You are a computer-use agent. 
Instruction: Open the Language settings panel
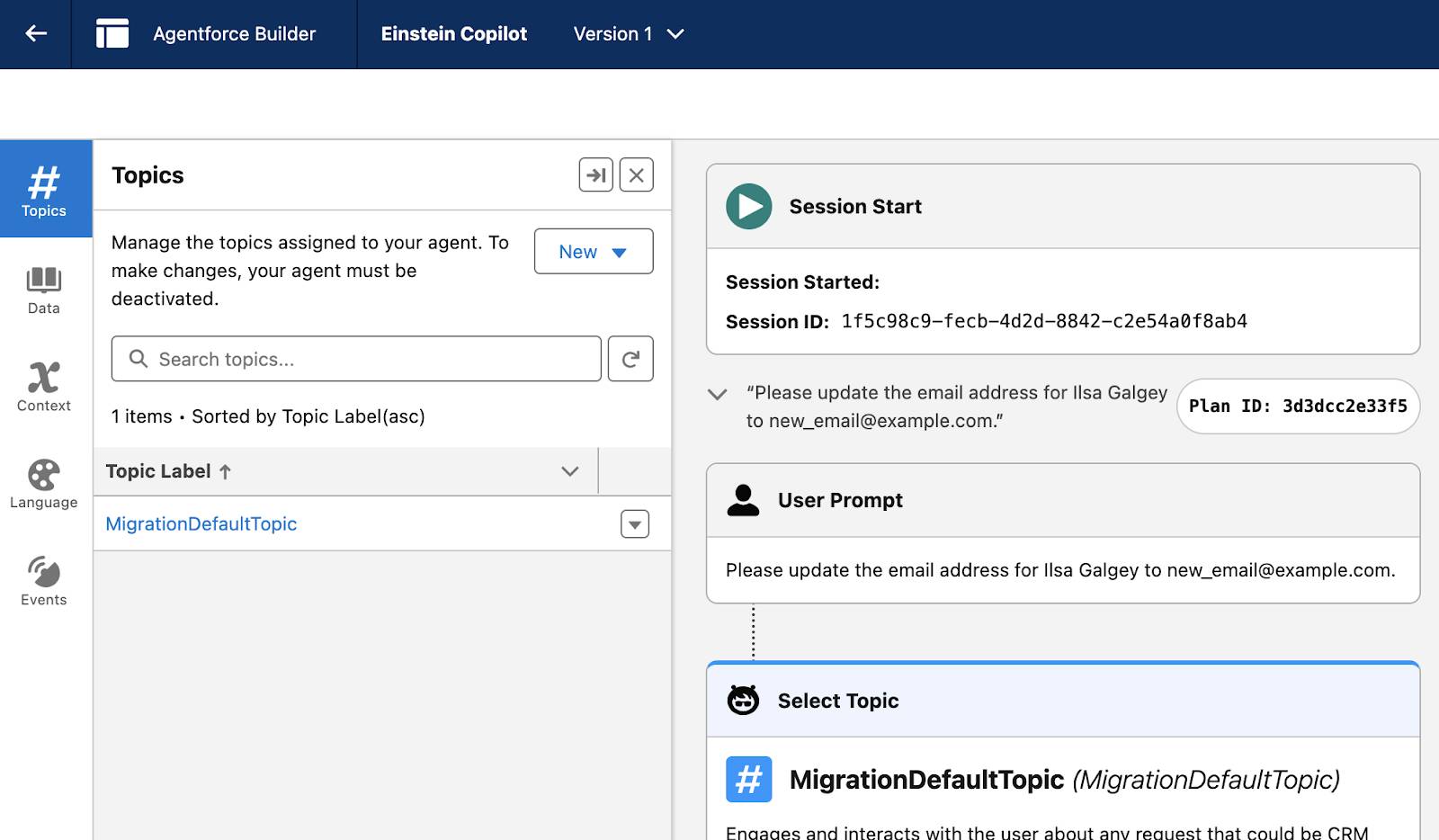pyautogui.click(x=44, y=484)
